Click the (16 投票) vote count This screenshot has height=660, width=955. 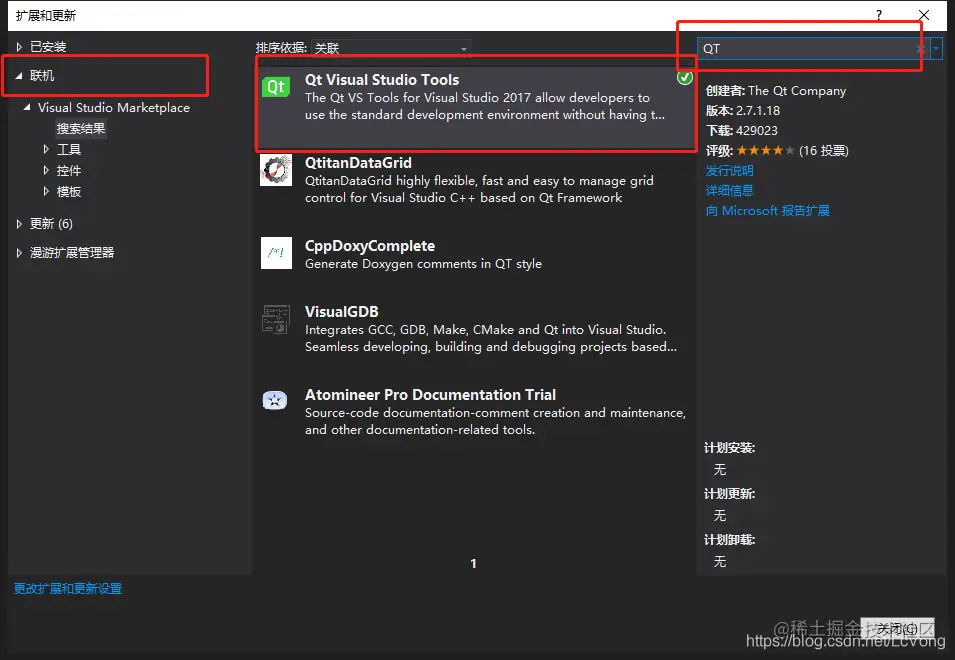(x=823, y=150)
